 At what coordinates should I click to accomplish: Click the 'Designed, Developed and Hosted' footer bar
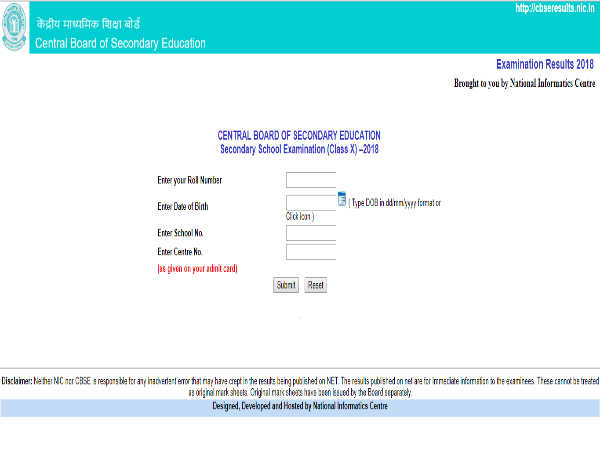click(300, 407)
